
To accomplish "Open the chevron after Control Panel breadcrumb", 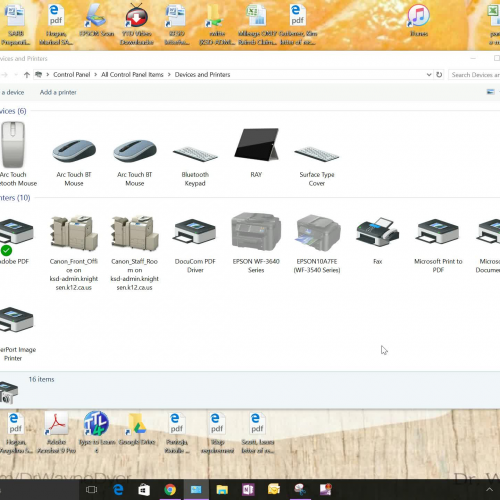I will (96, 75).
